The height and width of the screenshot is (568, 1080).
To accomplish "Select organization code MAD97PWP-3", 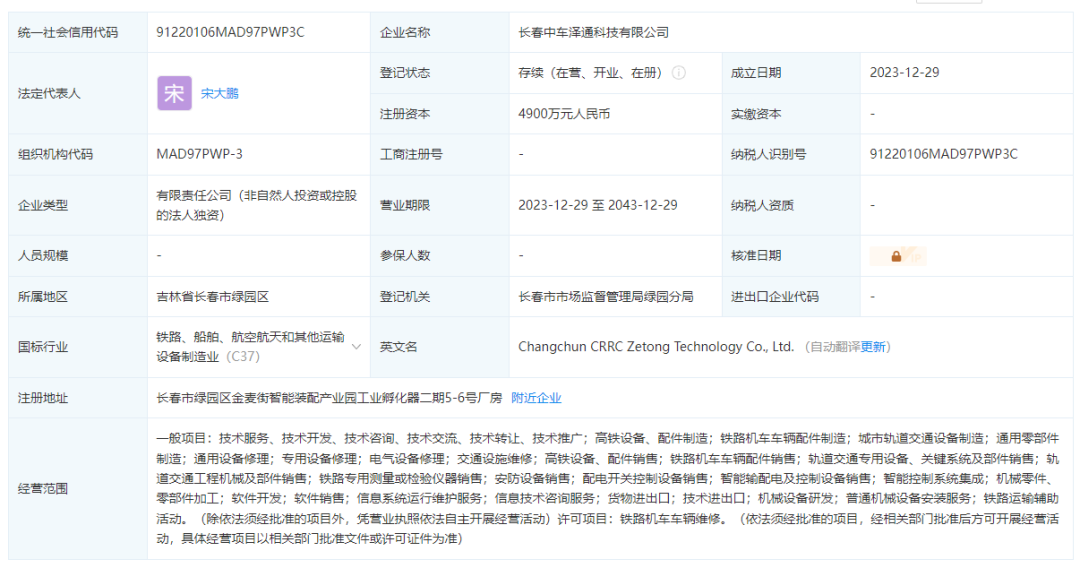I will point(199,154).
